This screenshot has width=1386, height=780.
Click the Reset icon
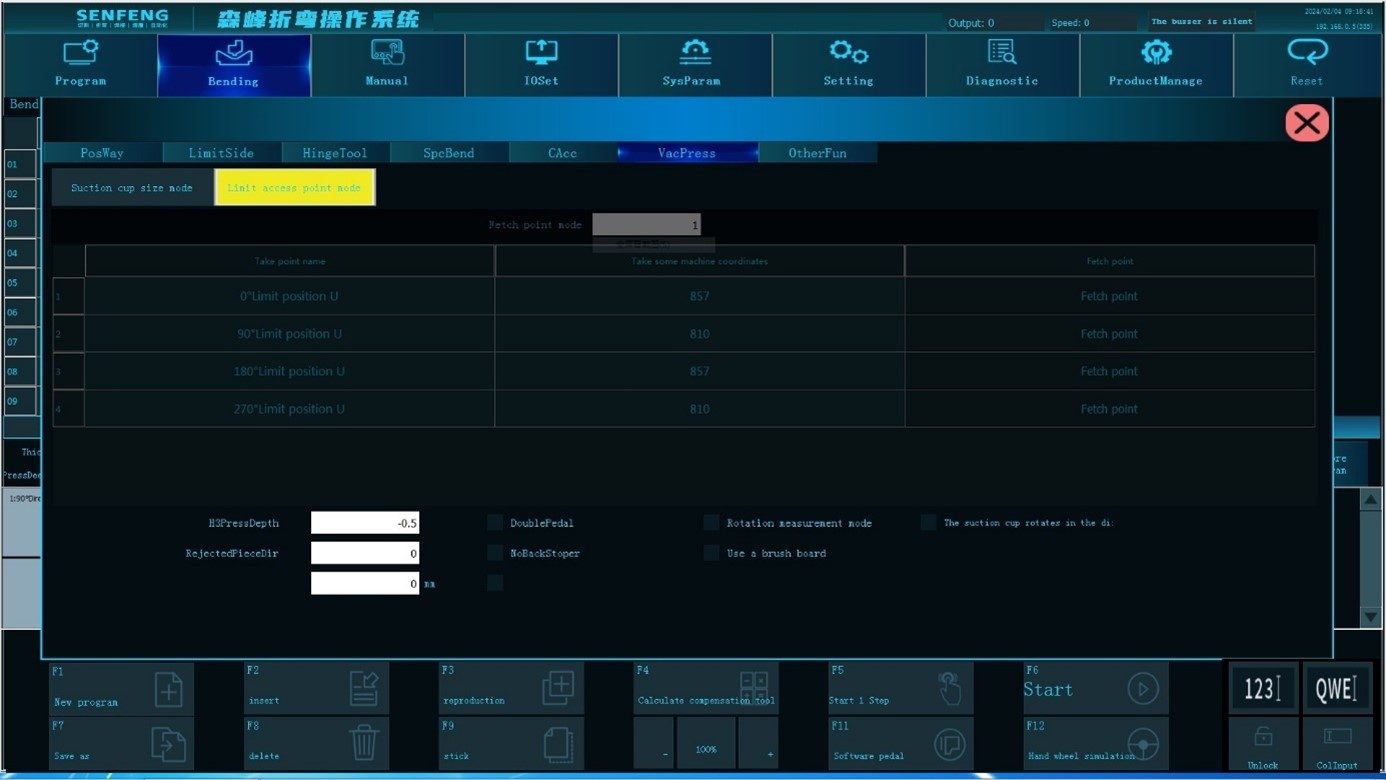point(1307,52)
